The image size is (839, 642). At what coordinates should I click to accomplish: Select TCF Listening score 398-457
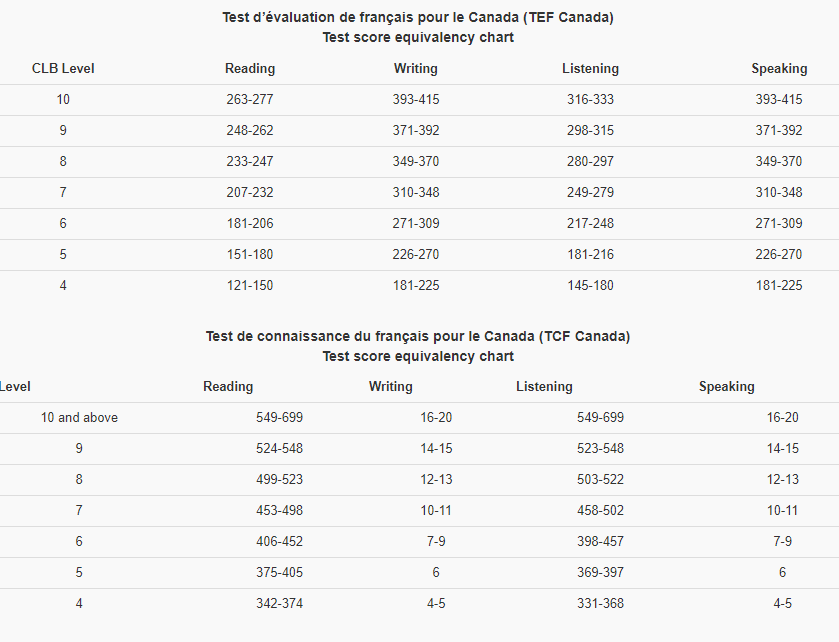coord(600,542)
